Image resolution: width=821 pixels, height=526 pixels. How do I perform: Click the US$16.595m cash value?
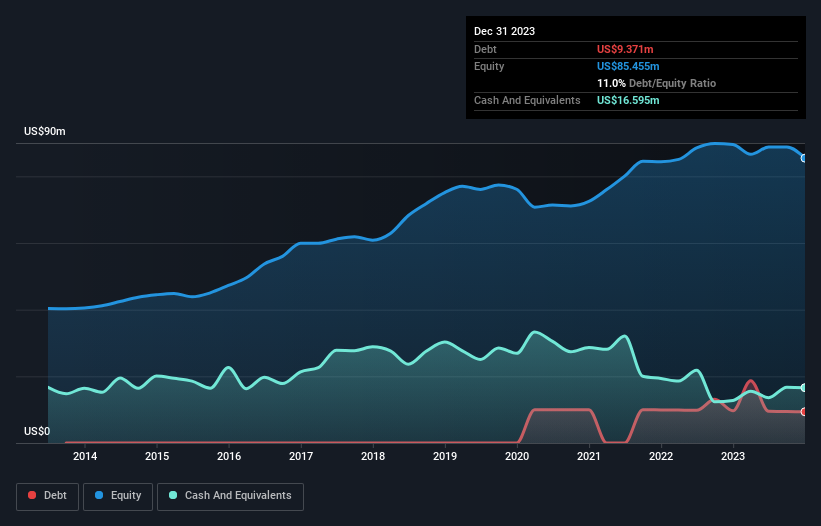[628, 100]
